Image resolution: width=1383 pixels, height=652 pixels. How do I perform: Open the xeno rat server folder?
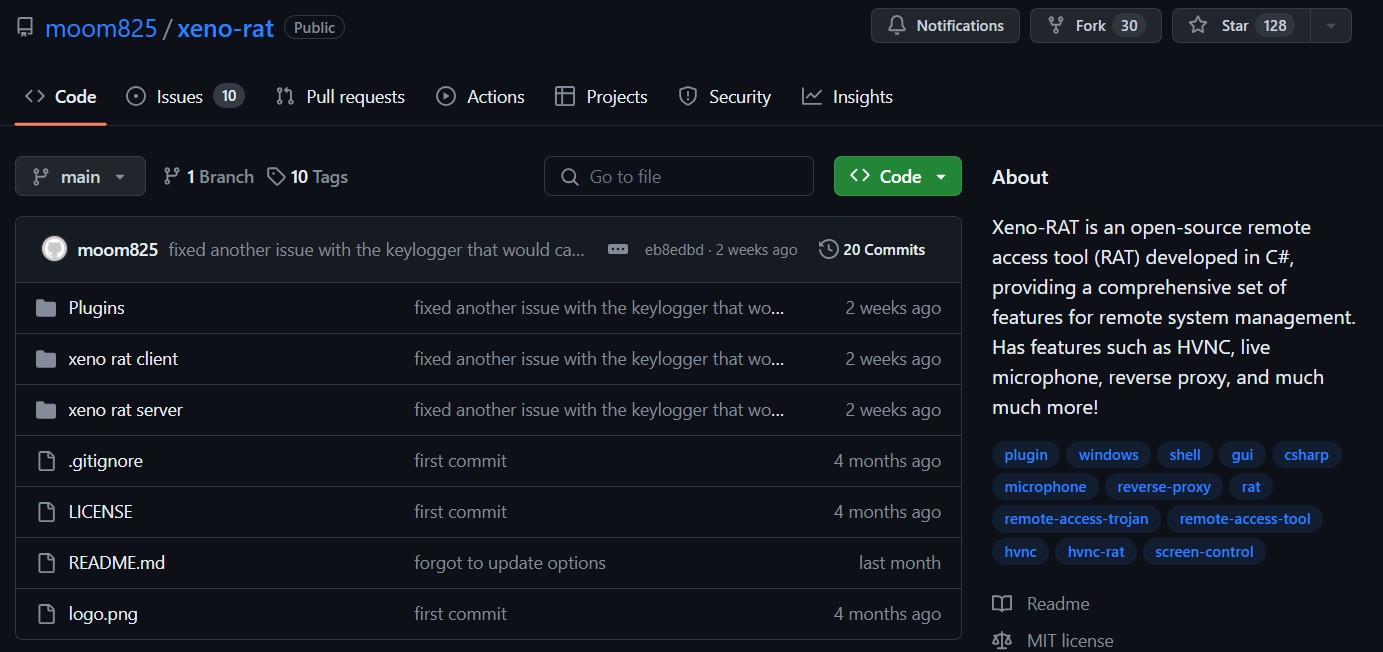coord(125,410)
